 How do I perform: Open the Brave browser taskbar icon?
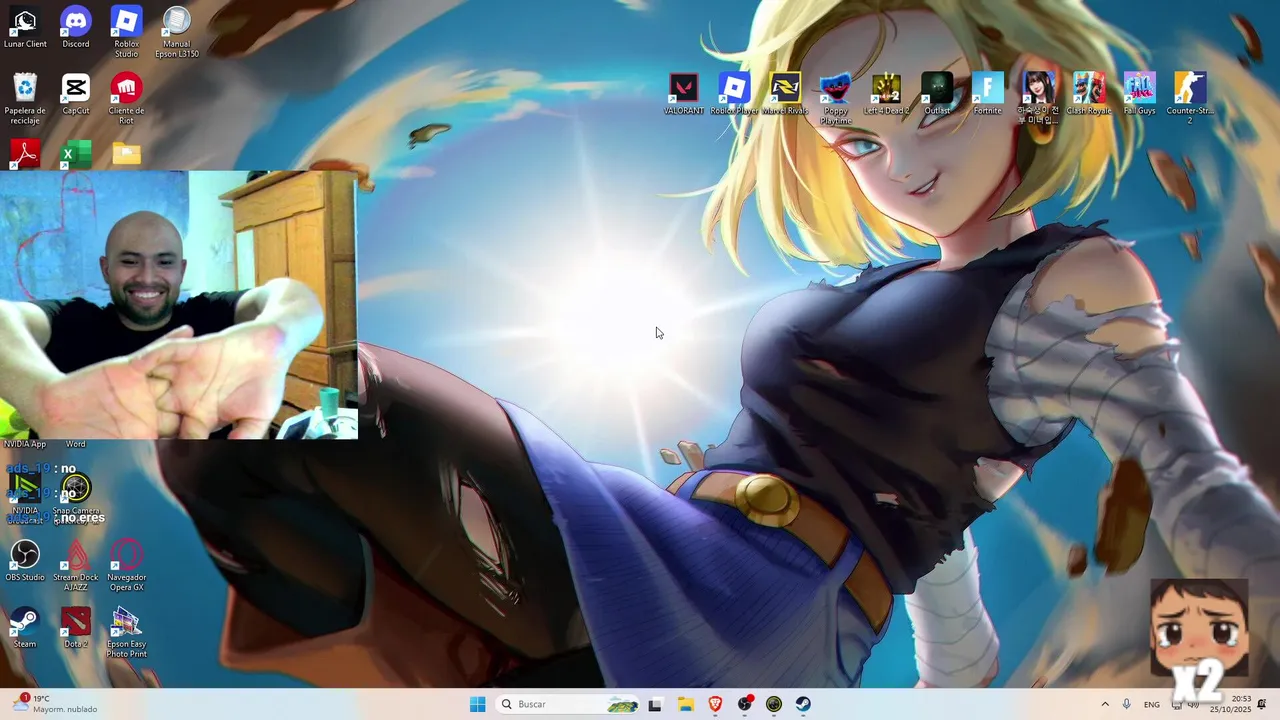click(x=715, y=704)
